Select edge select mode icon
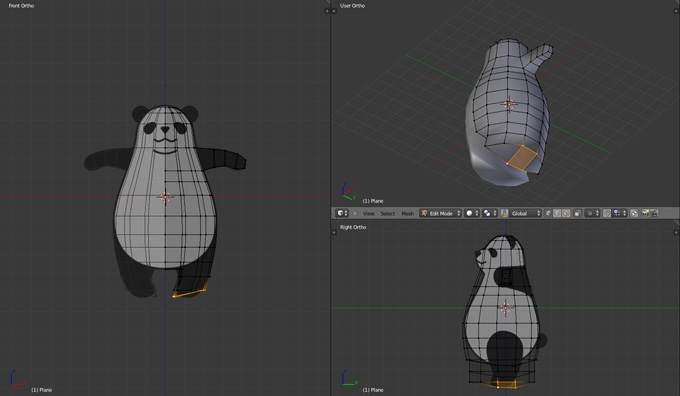 point(557,213)
